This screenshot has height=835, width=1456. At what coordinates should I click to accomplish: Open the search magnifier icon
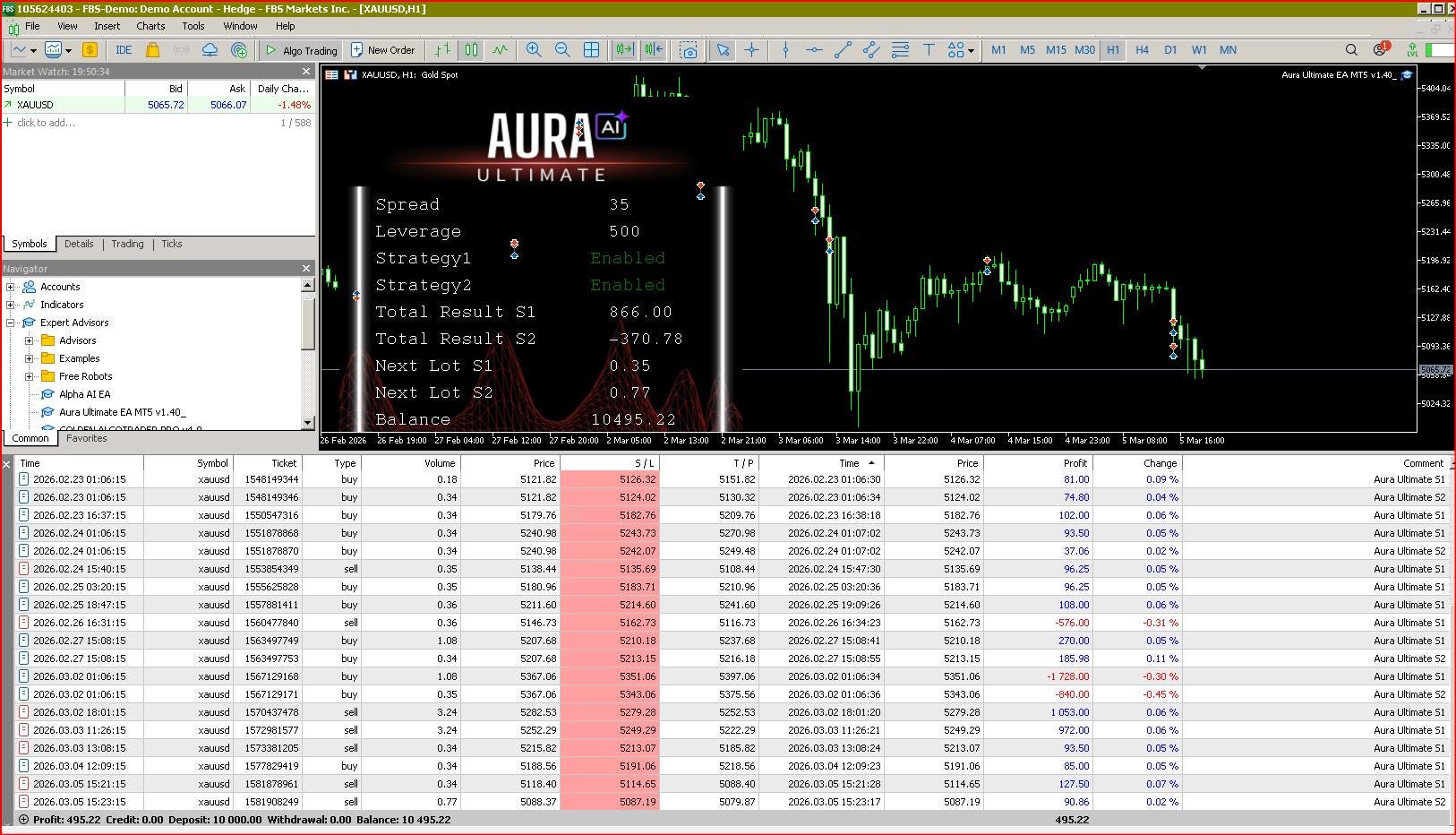1351,50
